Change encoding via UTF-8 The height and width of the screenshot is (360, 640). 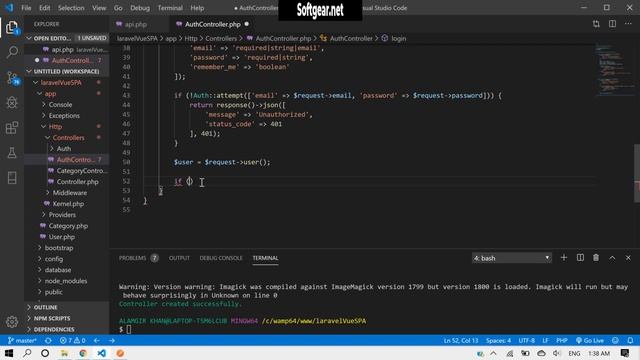527,340
